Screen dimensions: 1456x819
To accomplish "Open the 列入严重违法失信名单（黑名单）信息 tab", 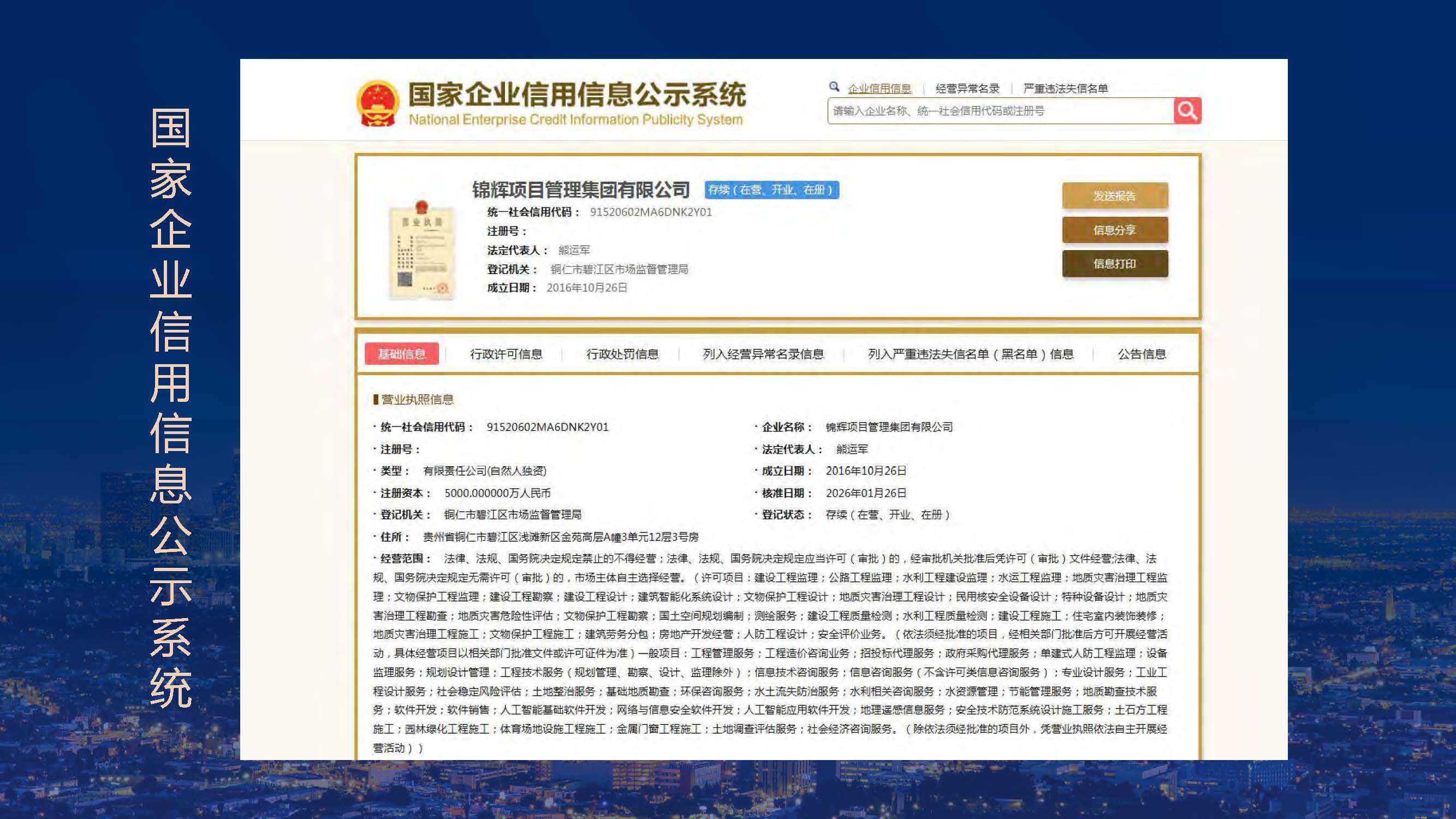I will tap(971, 354).
